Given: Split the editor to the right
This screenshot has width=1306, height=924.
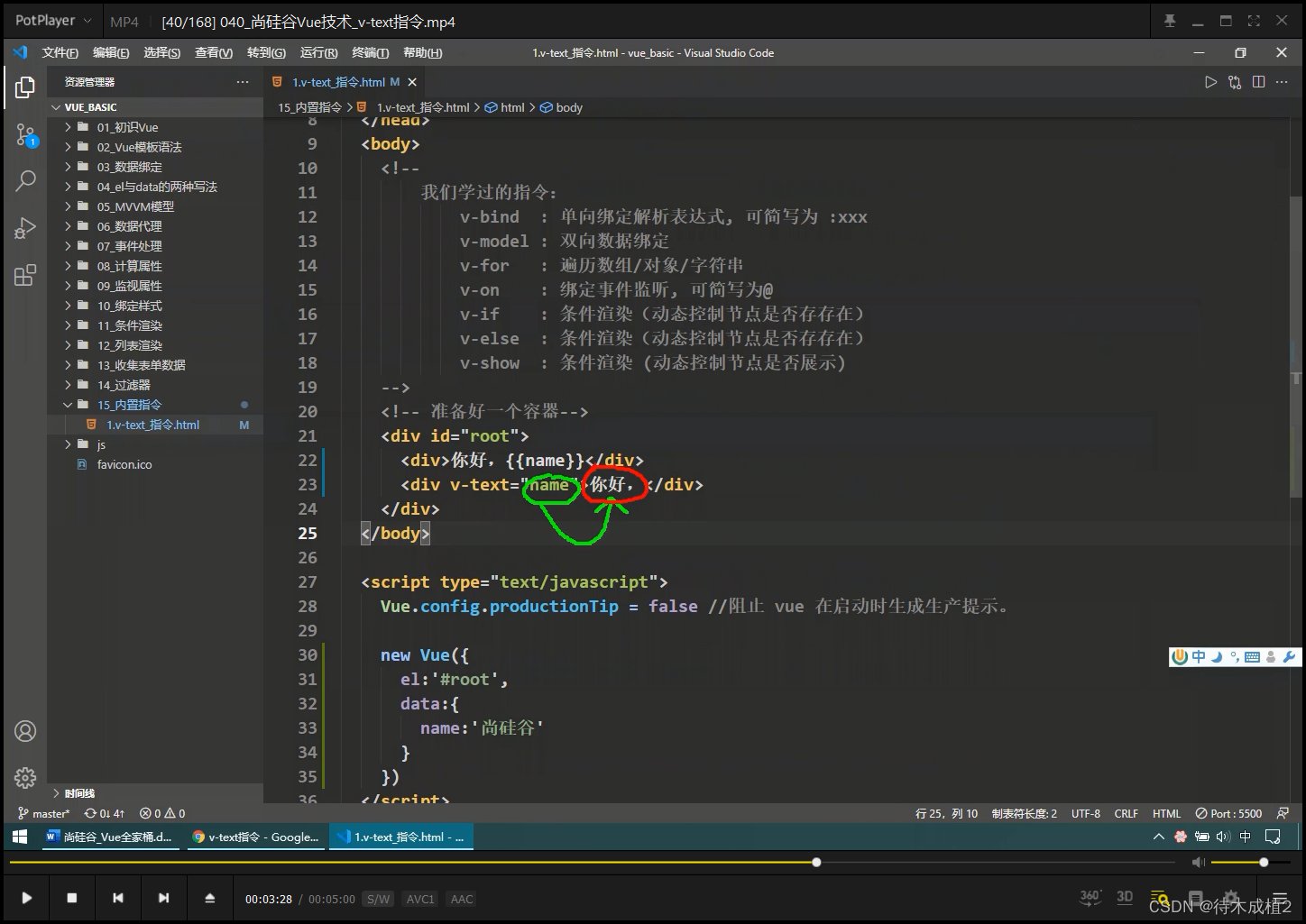Looking at the screenshot, I should click(x=1258, y=82).
